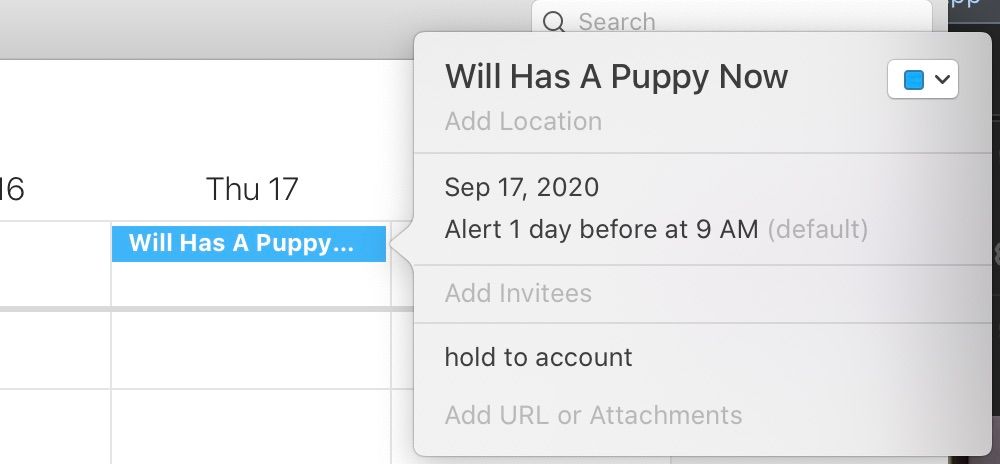The image size is (1000, 464).
Task: Click the (default) alert label
Action: coord(817,230)
